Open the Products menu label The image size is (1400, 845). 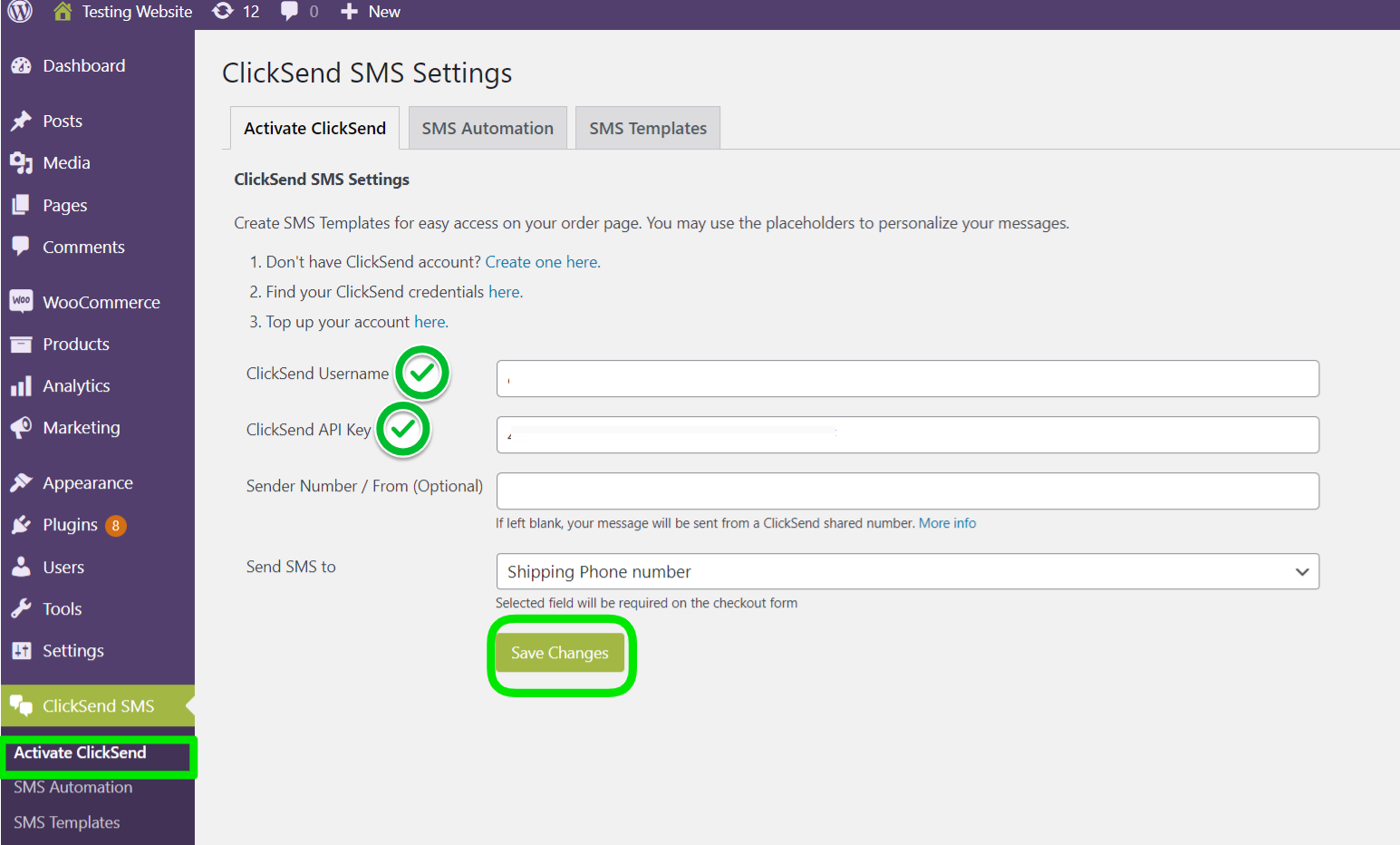[76, 344]
